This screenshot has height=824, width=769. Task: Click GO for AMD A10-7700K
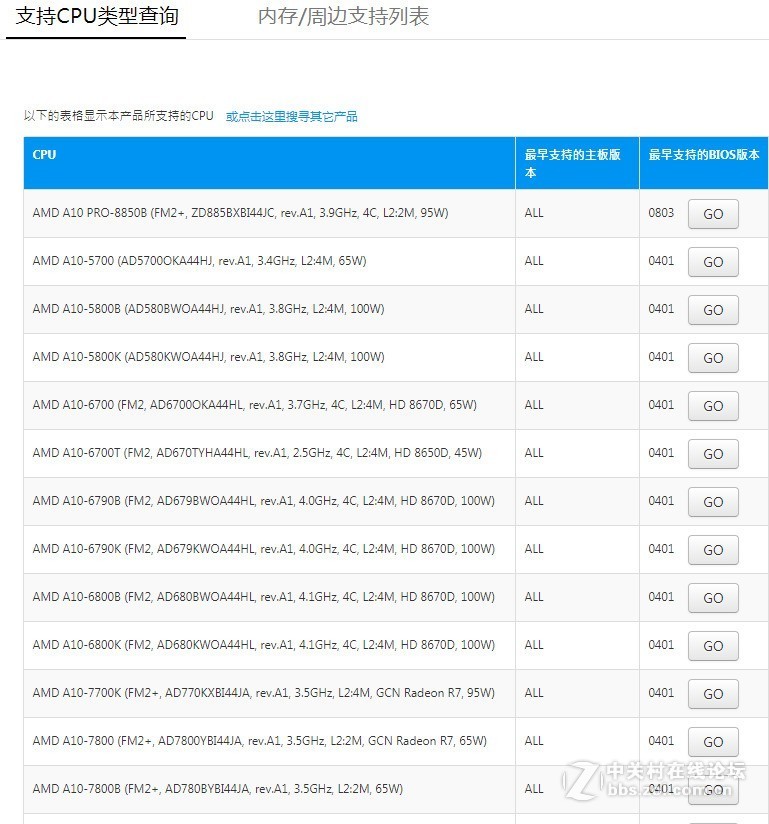(713, 694)
